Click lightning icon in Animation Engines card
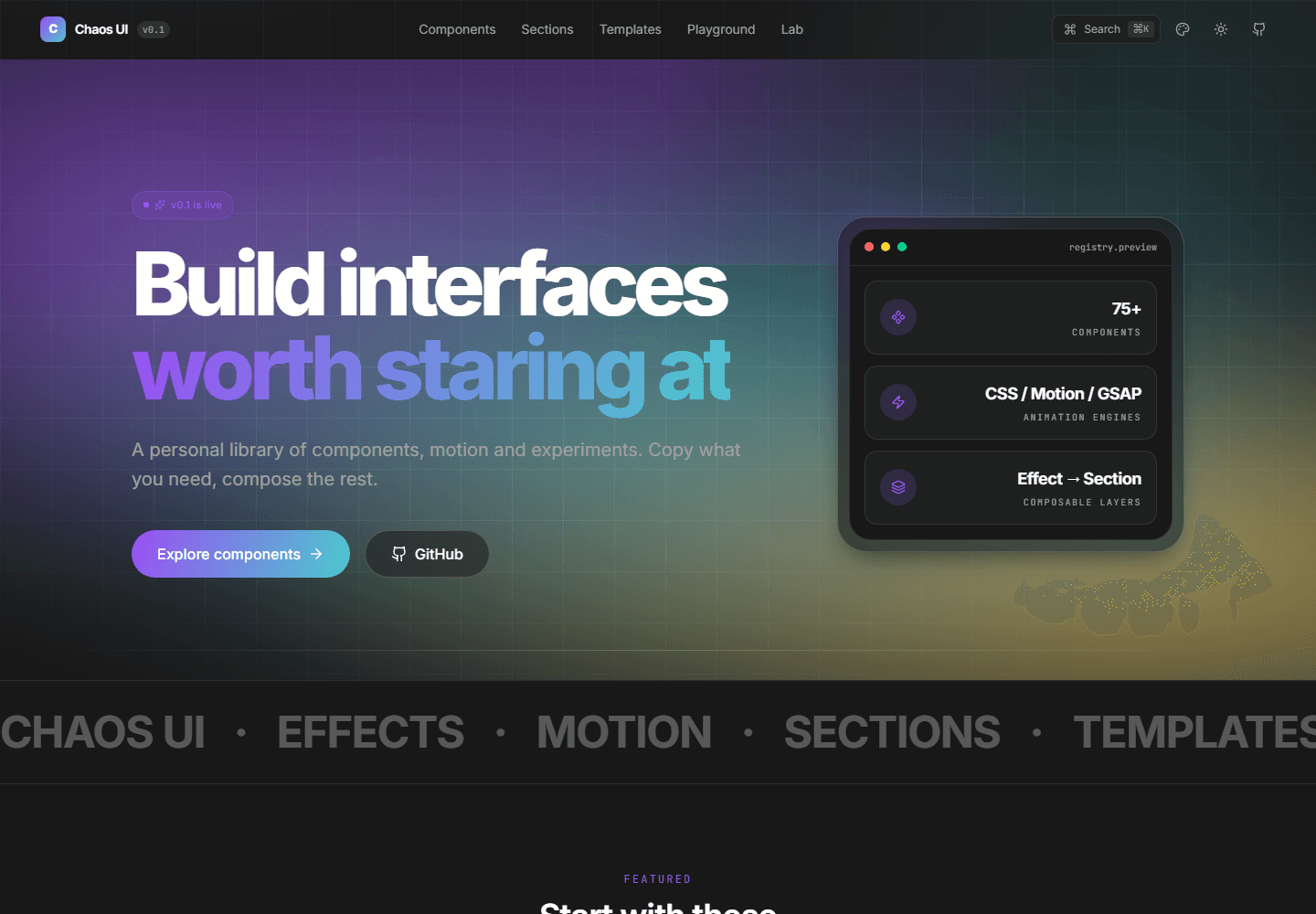The width and height of the screenshot is (1316, 914). pyautogui.click(x=898, y=402)
